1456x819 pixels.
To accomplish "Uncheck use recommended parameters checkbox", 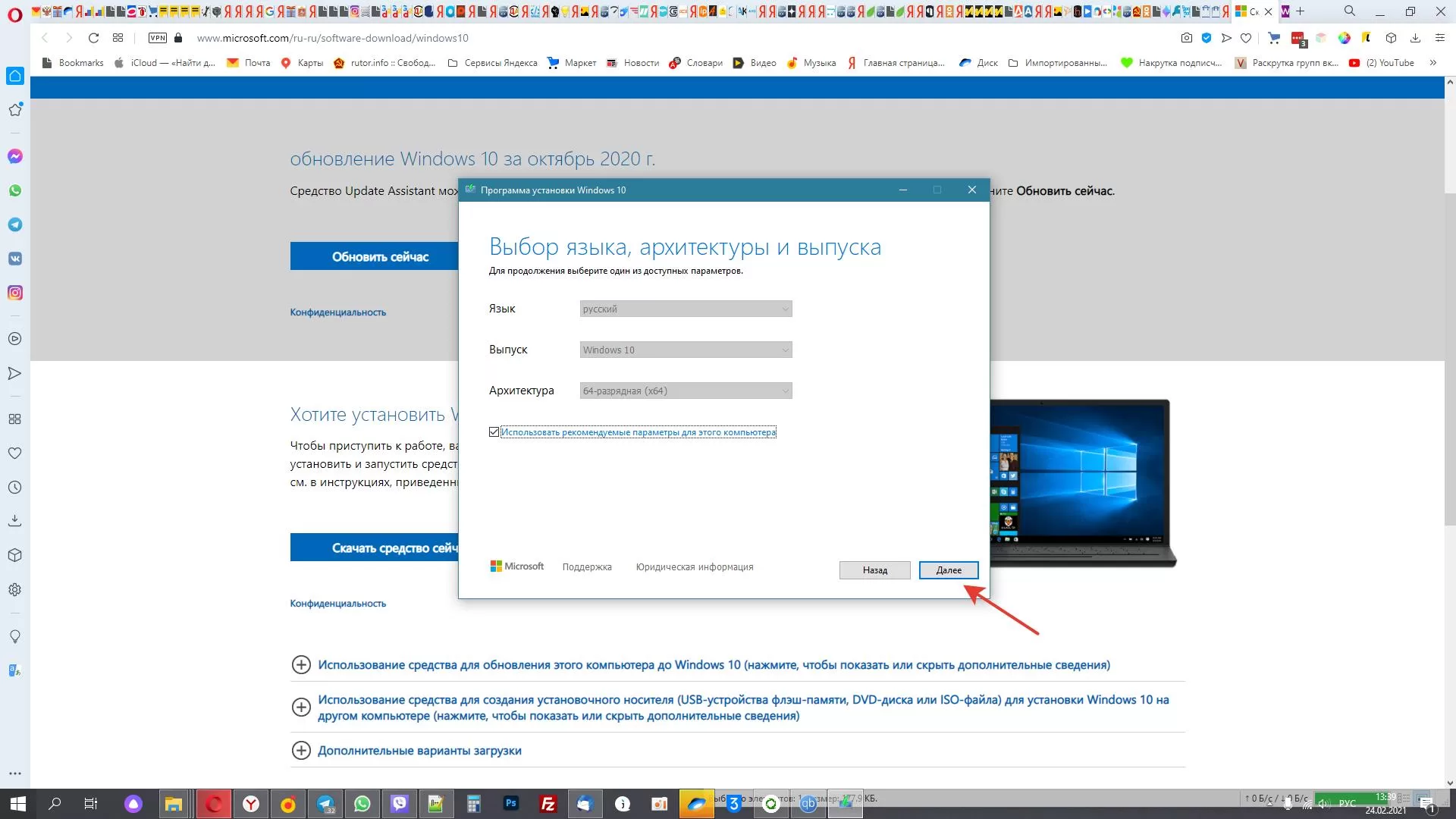I will (494, 432).
